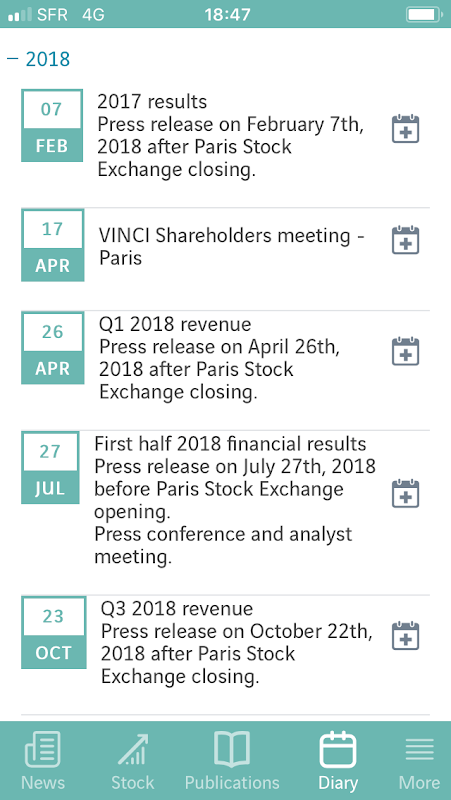
Task: Collapse the 2018 section
Action: click(x=38, y=59)
